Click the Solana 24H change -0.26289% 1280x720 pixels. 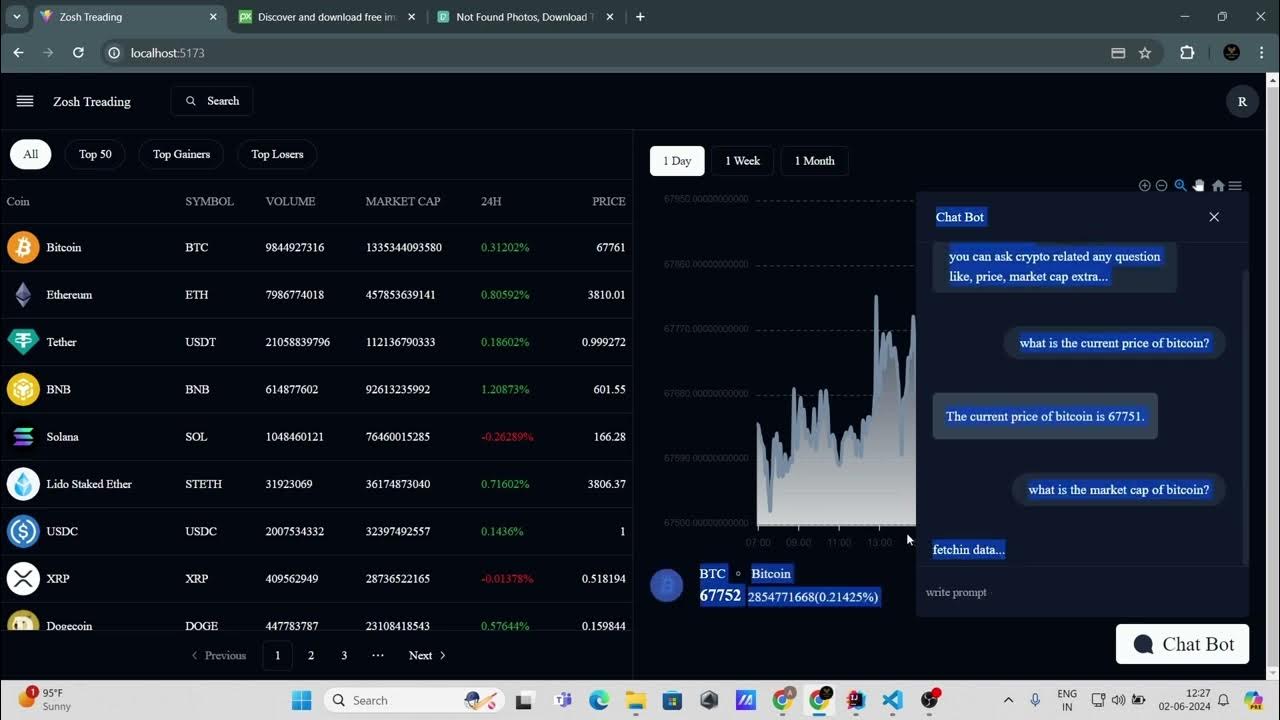pyautogui.click(x=507, y=437)
